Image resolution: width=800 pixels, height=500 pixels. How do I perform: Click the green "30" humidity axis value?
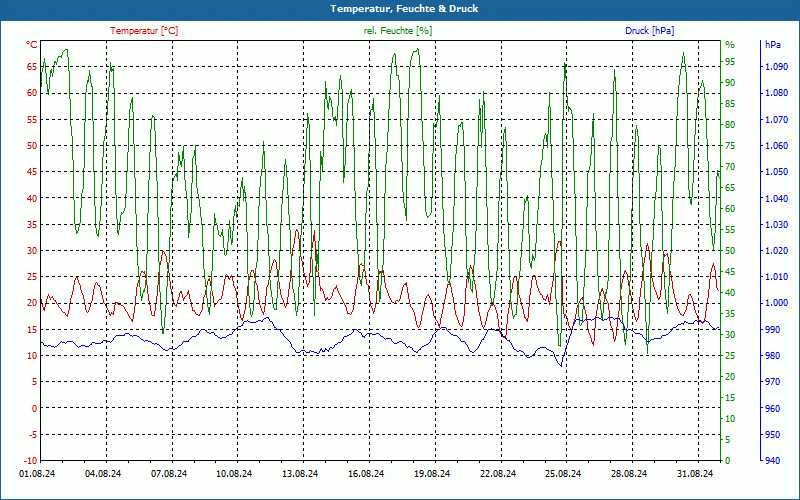point(730,335)
